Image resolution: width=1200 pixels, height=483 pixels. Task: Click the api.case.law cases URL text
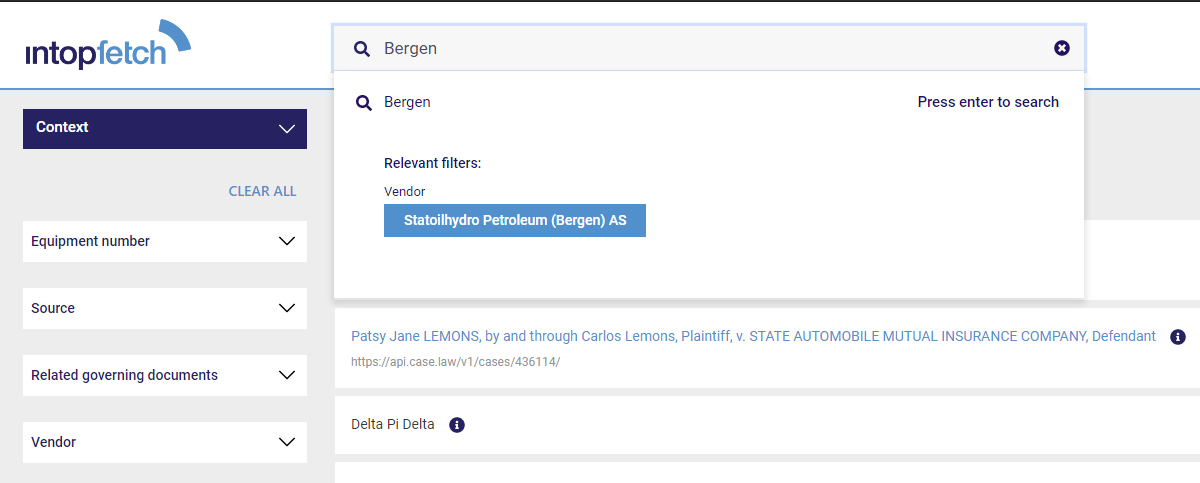(455, 361)
